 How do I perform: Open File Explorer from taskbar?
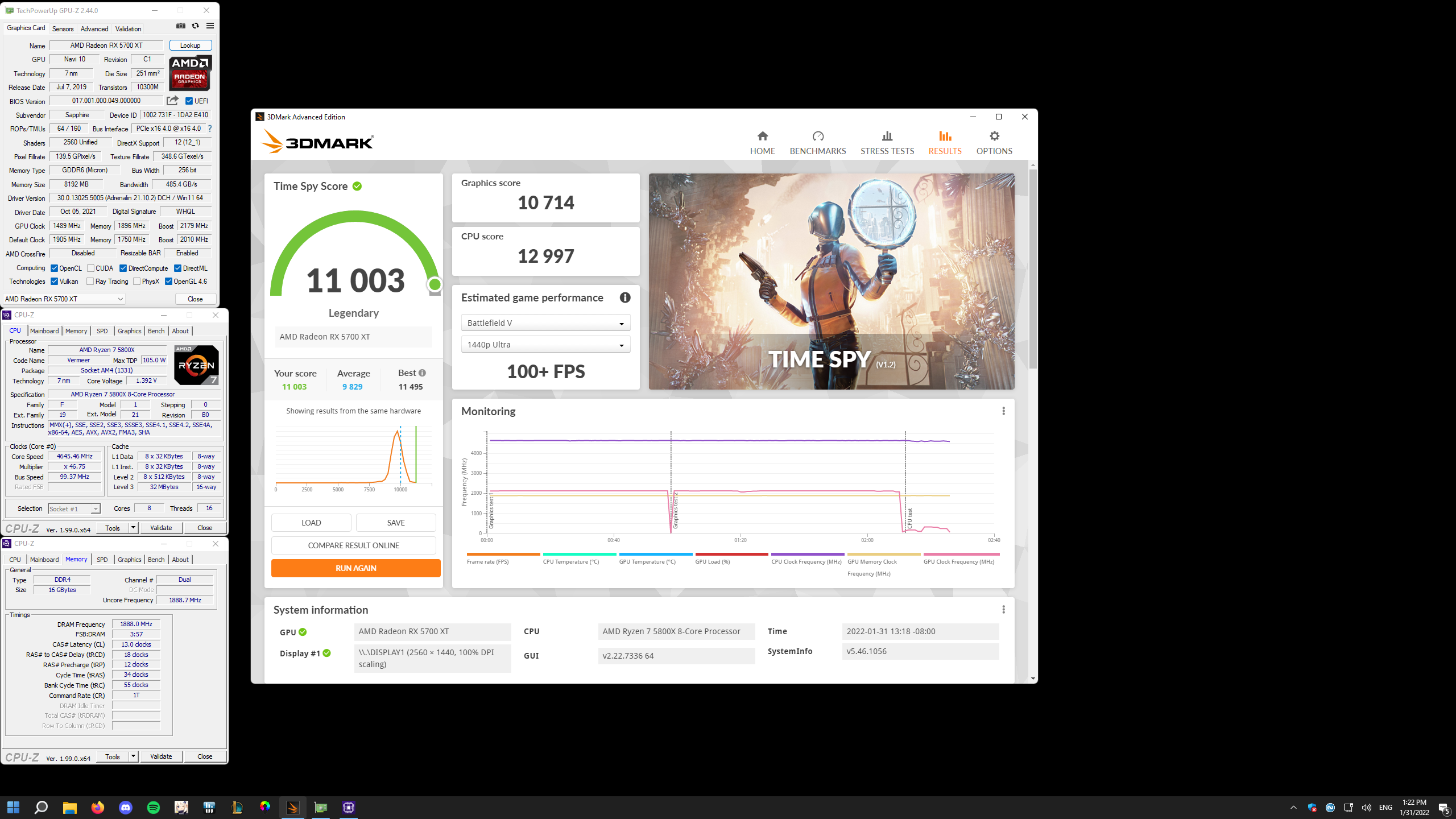click(x=69, y=807)
